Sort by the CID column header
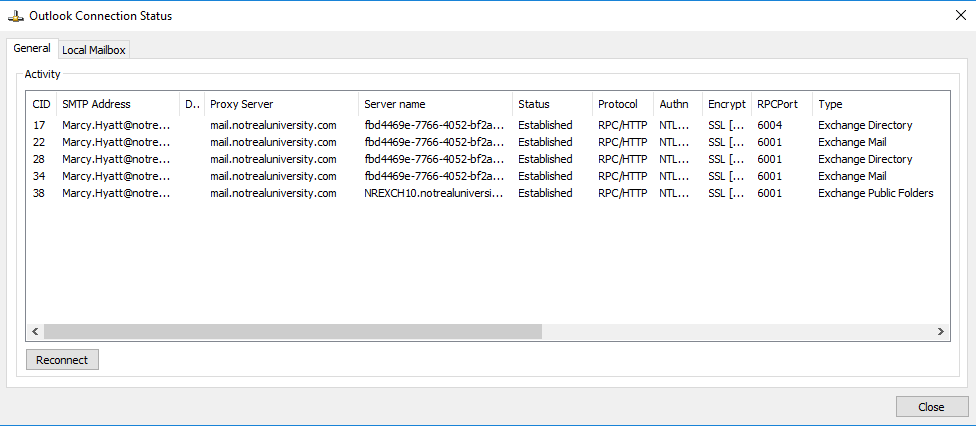Image resolution: width=976 pixels, height=426 pixels. (x=41, y=104)
